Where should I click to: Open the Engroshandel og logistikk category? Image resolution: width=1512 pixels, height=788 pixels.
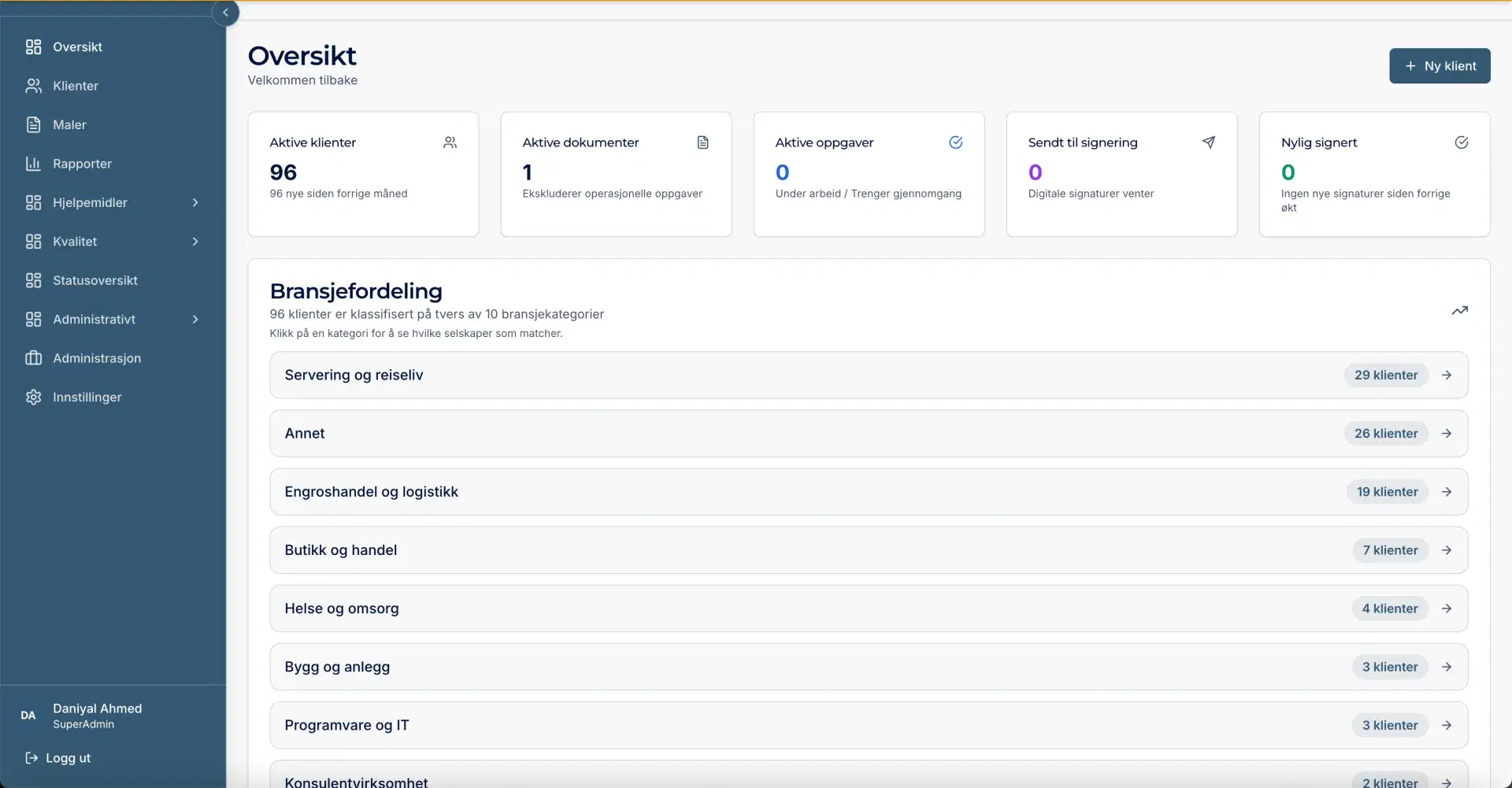point(869,492)
